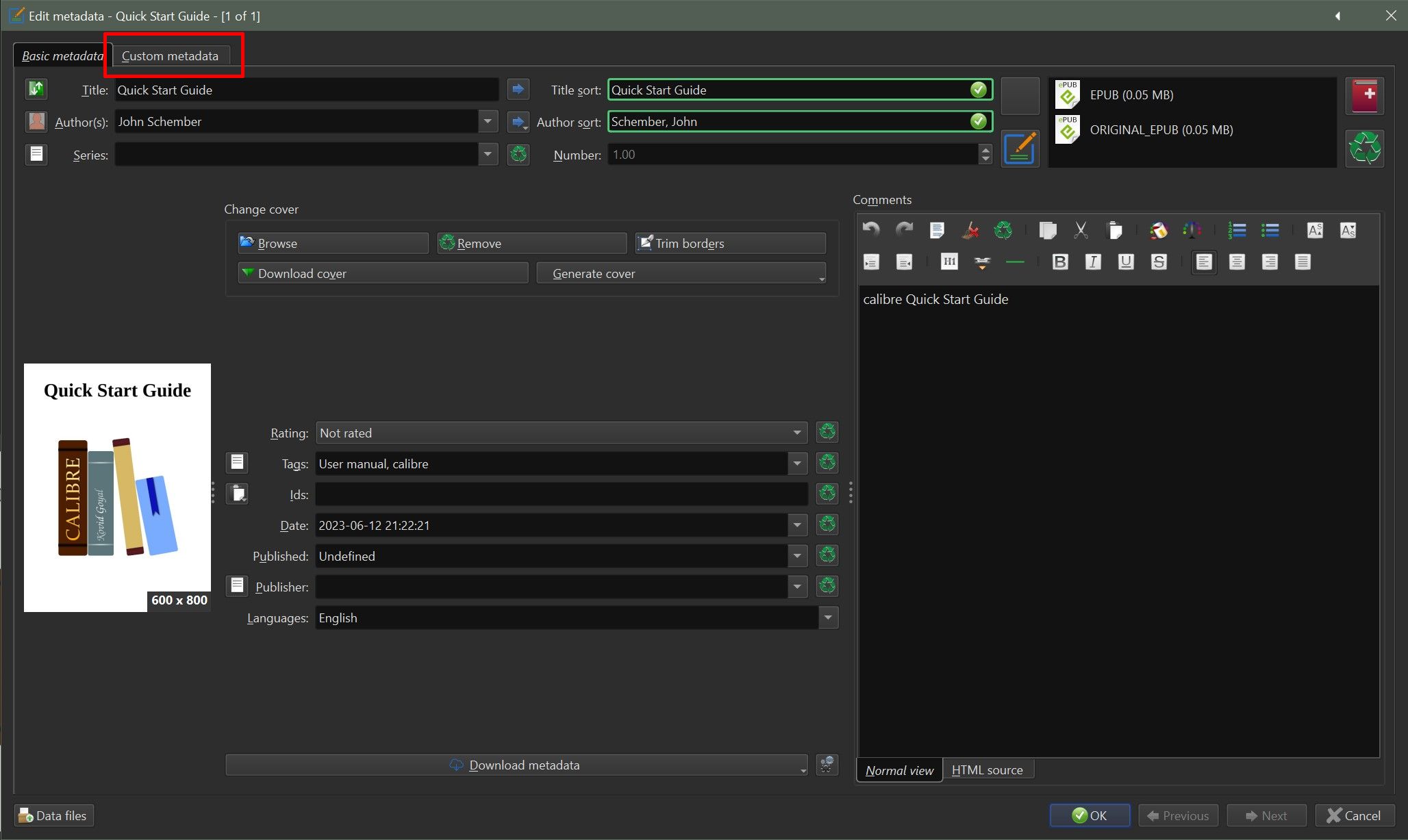Viewport: 1408px width, 840px height.
Task: Open the background color paint bucket
Action: (x=1159, y=231)
